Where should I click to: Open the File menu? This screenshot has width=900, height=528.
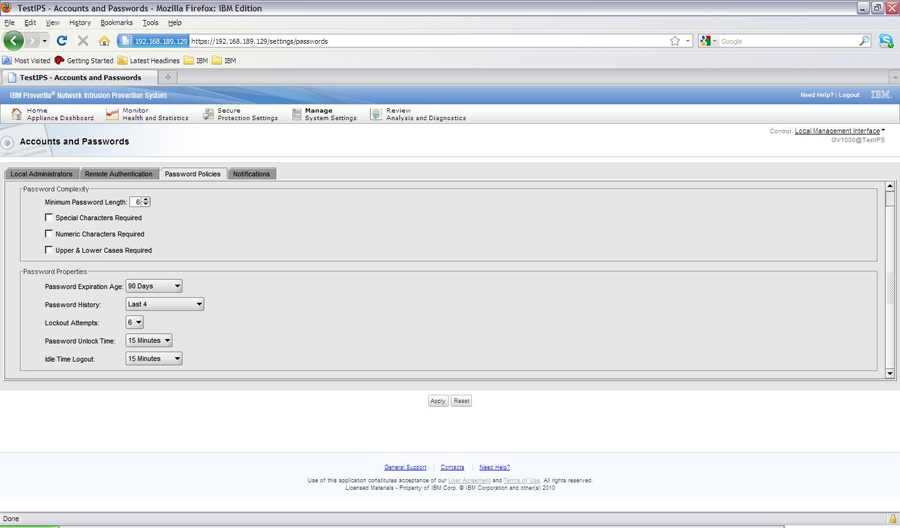9,22
